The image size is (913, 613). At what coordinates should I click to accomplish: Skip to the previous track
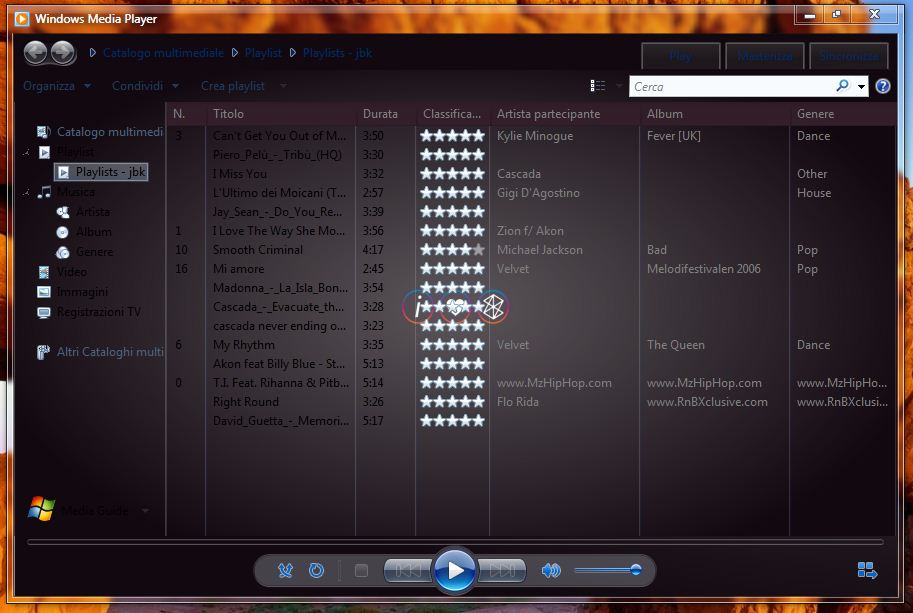pyautogui.click(x=408, y=571)
